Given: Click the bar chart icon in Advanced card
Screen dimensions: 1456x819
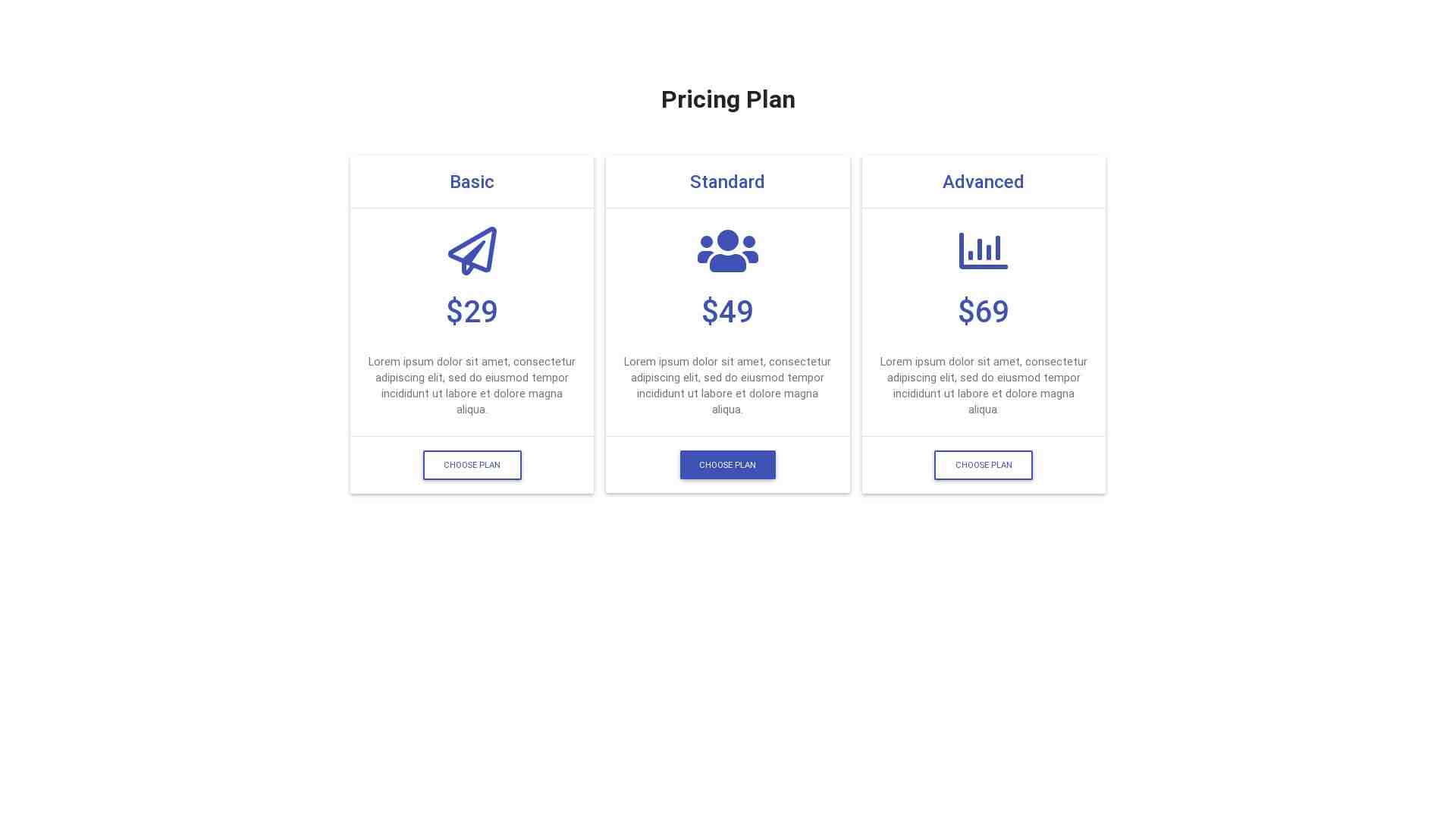Looking at the screenshot, I should pyautogui.click(x=983, y=251).
